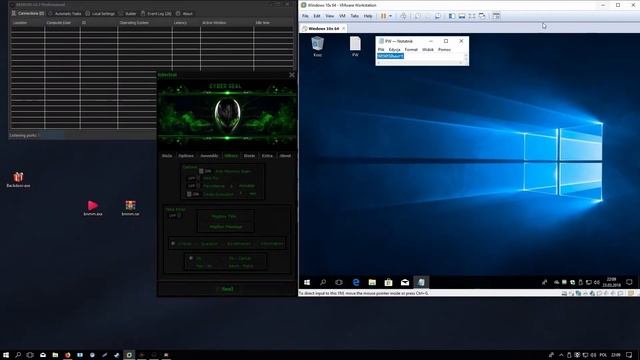
Task: Open Microsoft Store in the guest taskbar
Action: [x=389, y=282]
